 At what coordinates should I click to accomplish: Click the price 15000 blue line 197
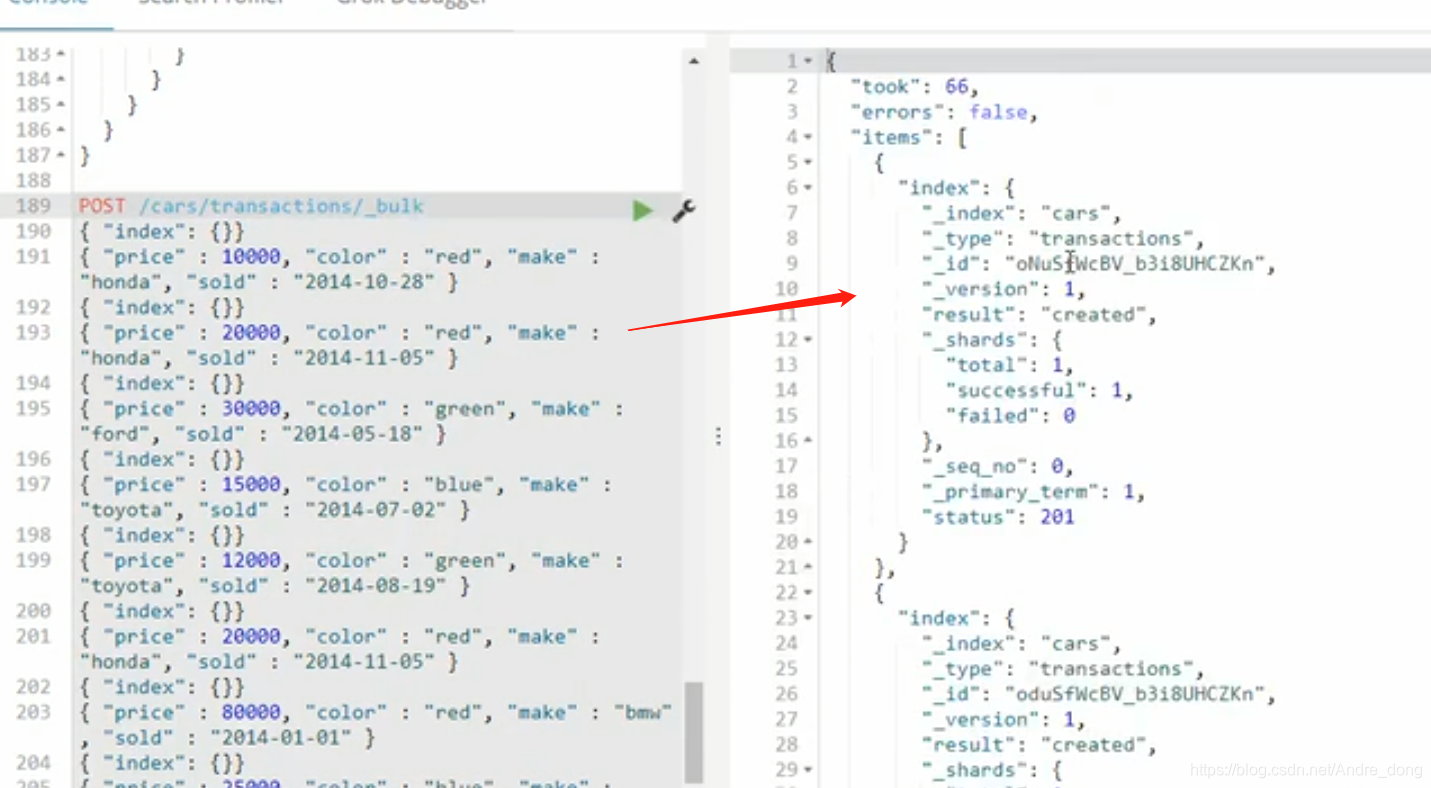click(x=344, y=485)
